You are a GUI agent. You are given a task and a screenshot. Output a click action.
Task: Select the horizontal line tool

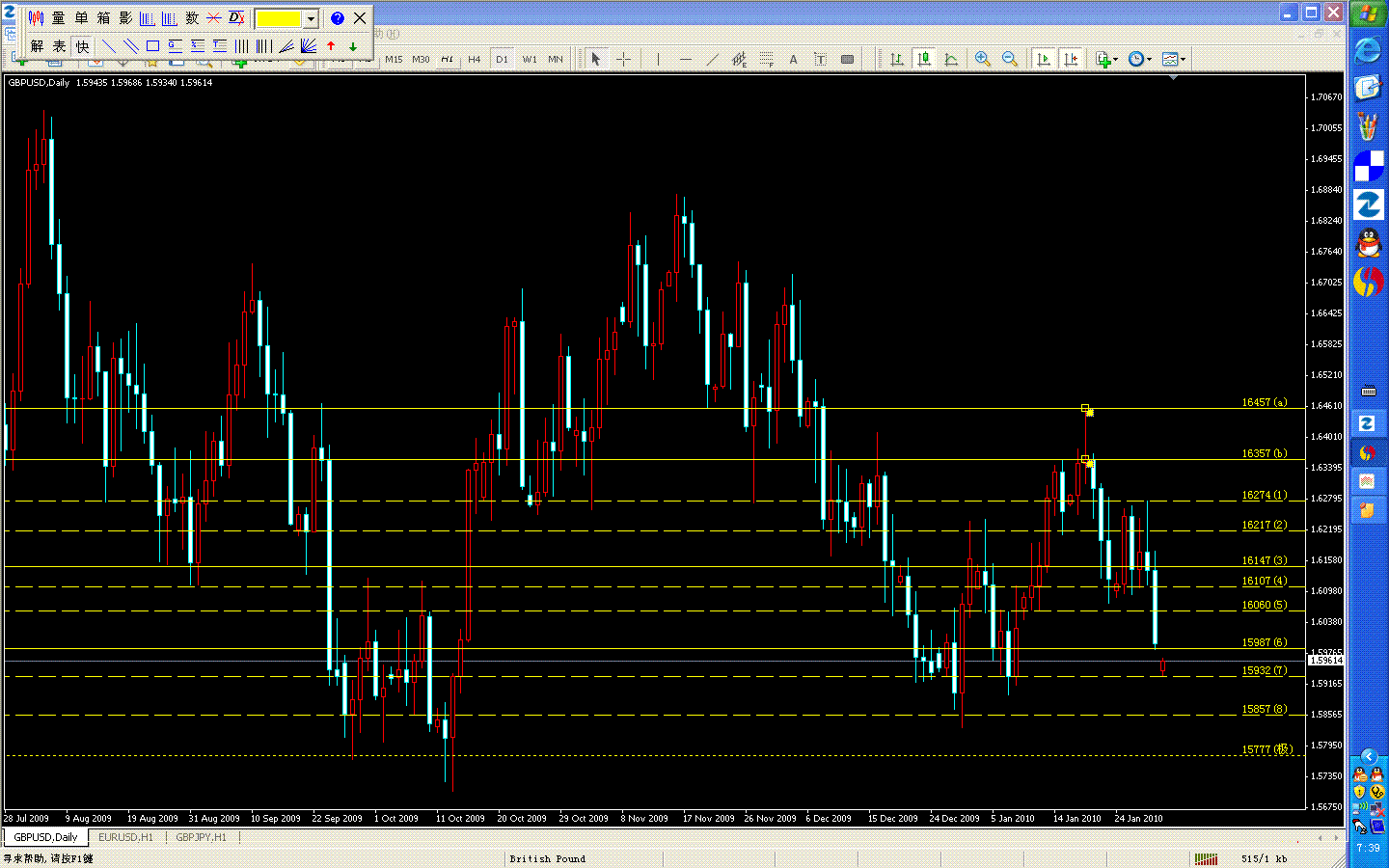pyautogui.click(x=685, y=60)
